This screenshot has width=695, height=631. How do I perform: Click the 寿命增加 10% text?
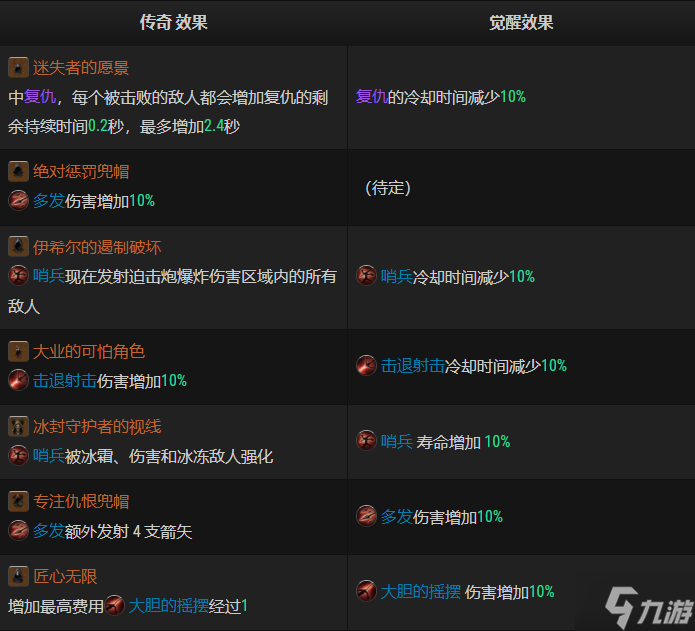click(x=463, y=442)
